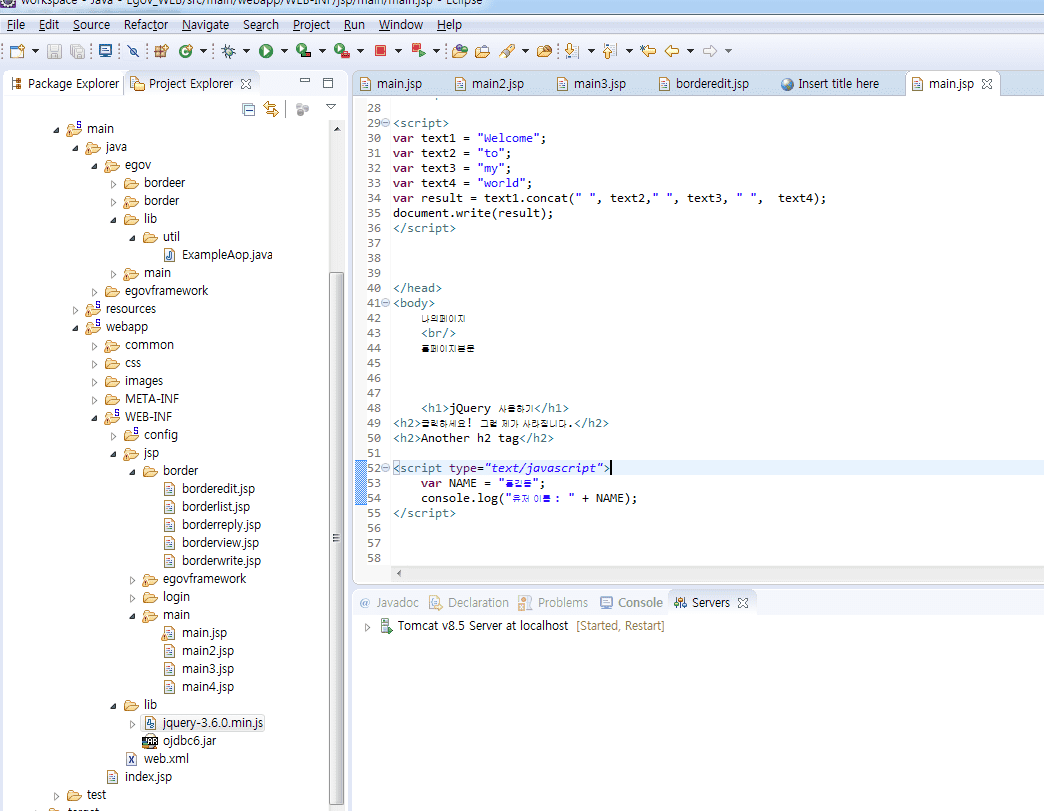1044x811 pixels.
Task: Click the New file wizard icon
Action: click(x=17, y=51)
